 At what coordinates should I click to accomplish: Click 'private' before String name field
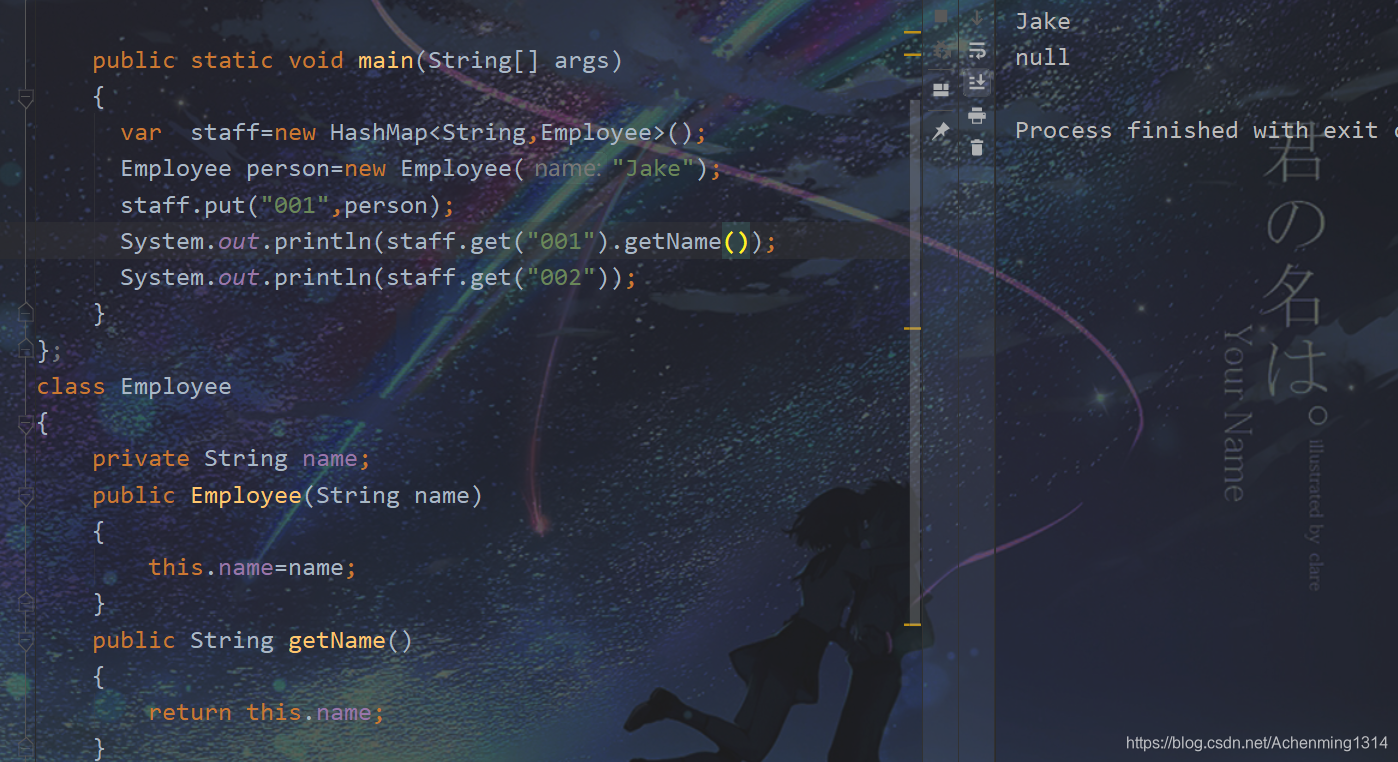pyautogui.click(x=141, y=458)
